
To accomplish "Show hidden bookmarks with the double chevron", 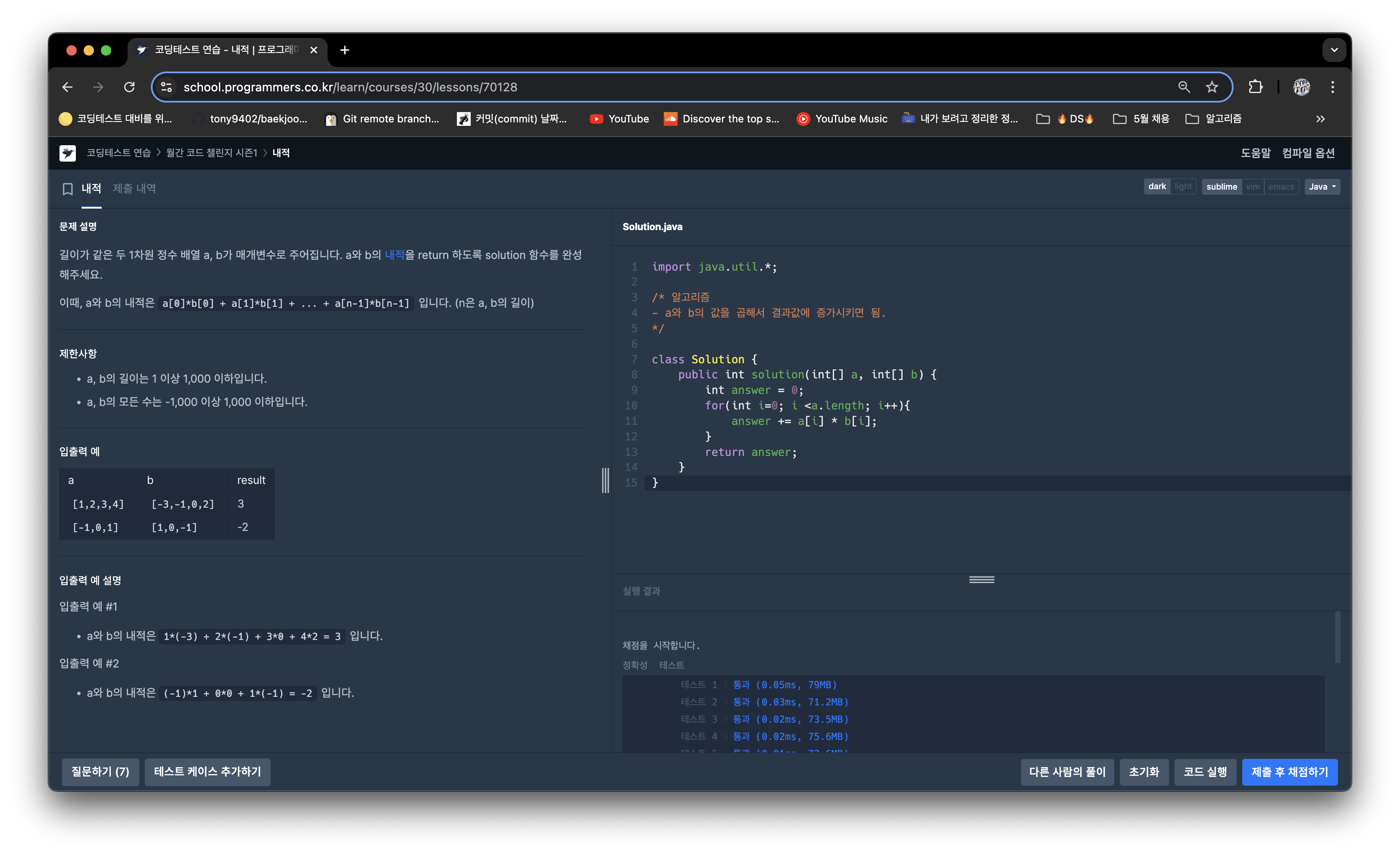I will tap(1320, 119).
